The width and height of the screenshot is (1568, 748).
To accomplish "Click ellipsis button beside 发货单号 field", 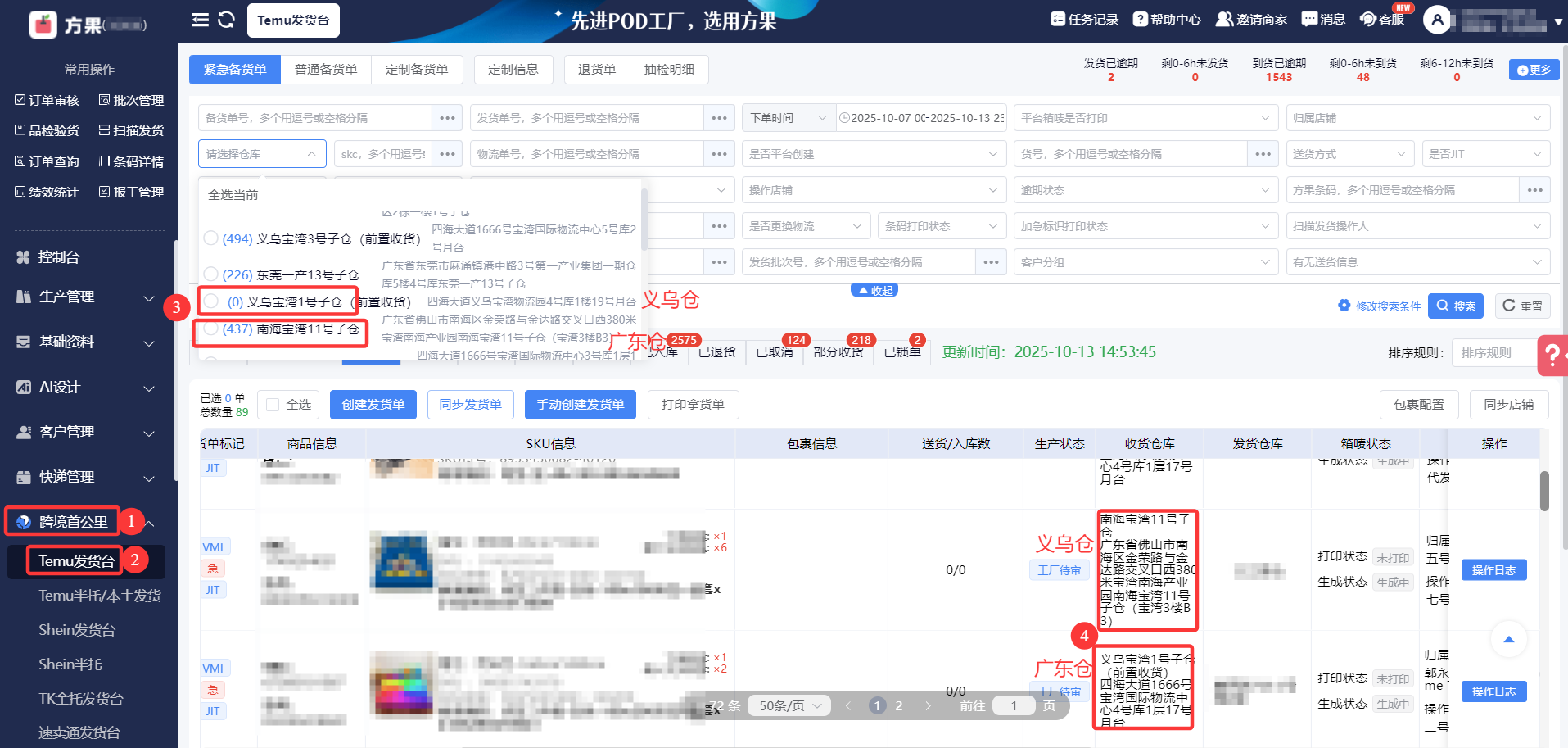I will click(x=719, y=118).
